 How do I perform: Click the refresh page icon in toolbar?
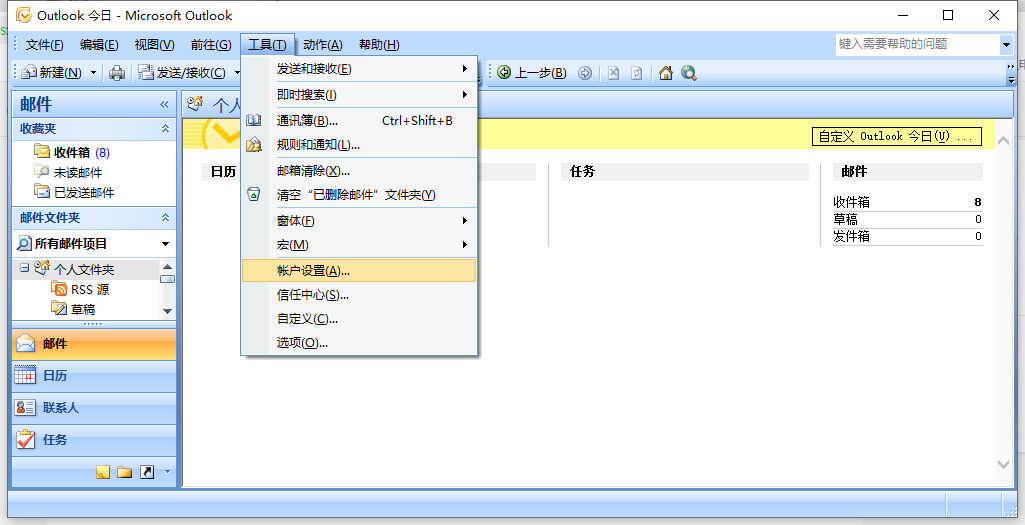click(637, 73)
